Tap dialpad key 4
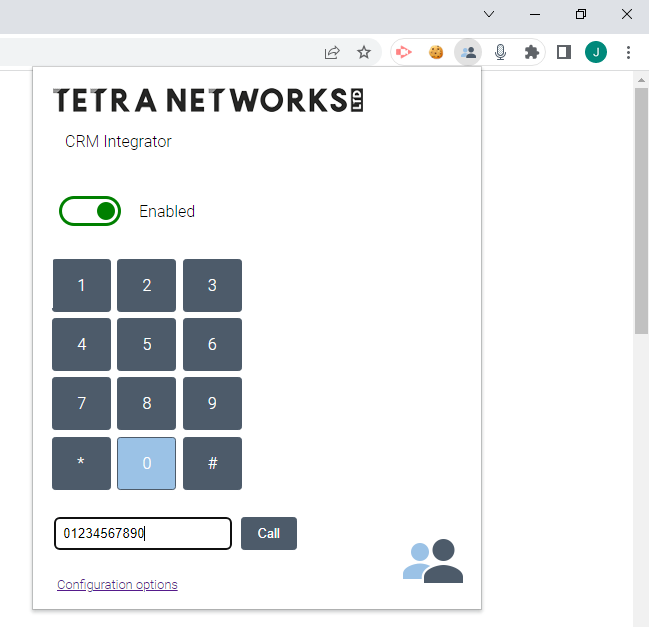 82,344
